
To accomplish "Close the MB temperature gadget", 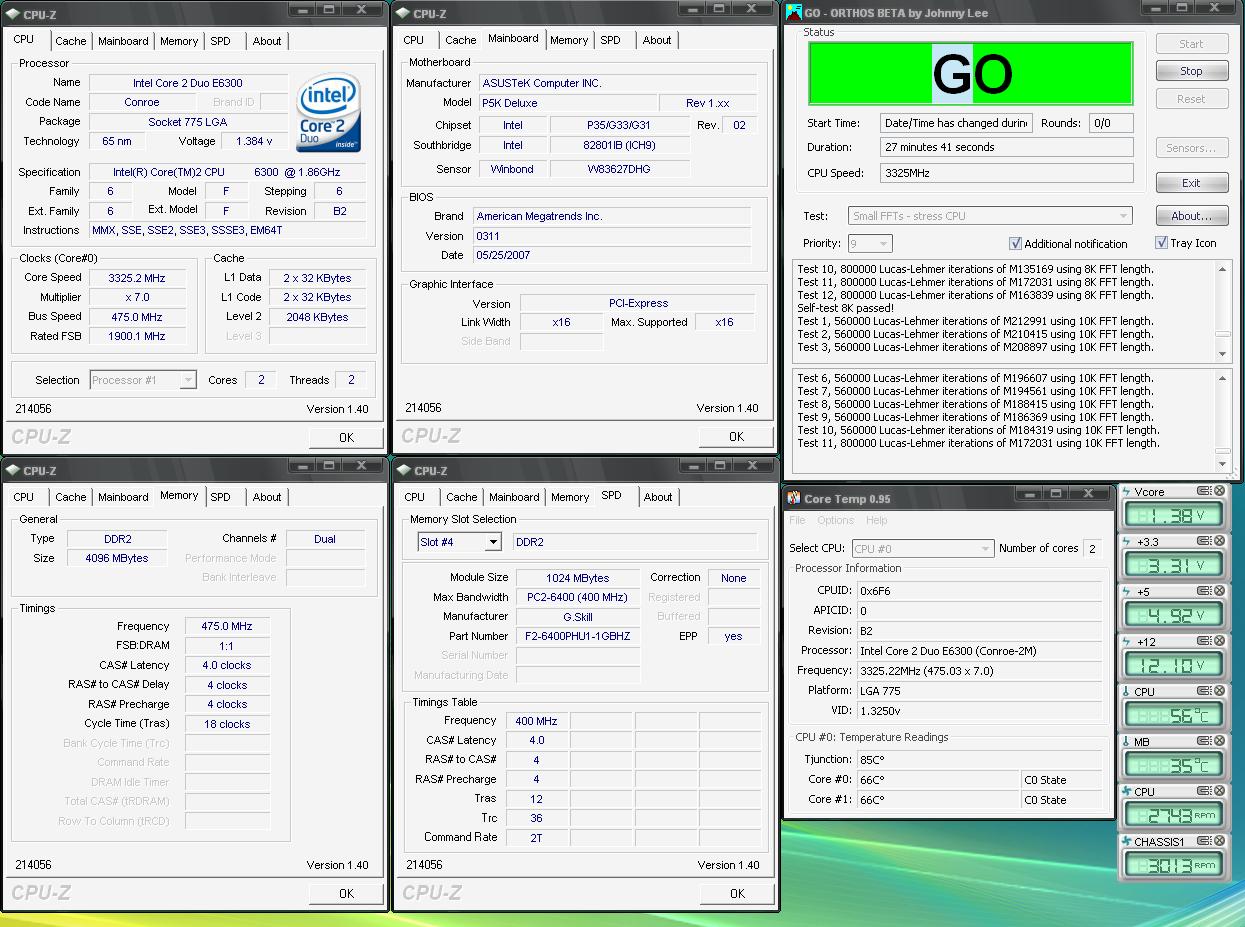I will [x=1219, y=741].
